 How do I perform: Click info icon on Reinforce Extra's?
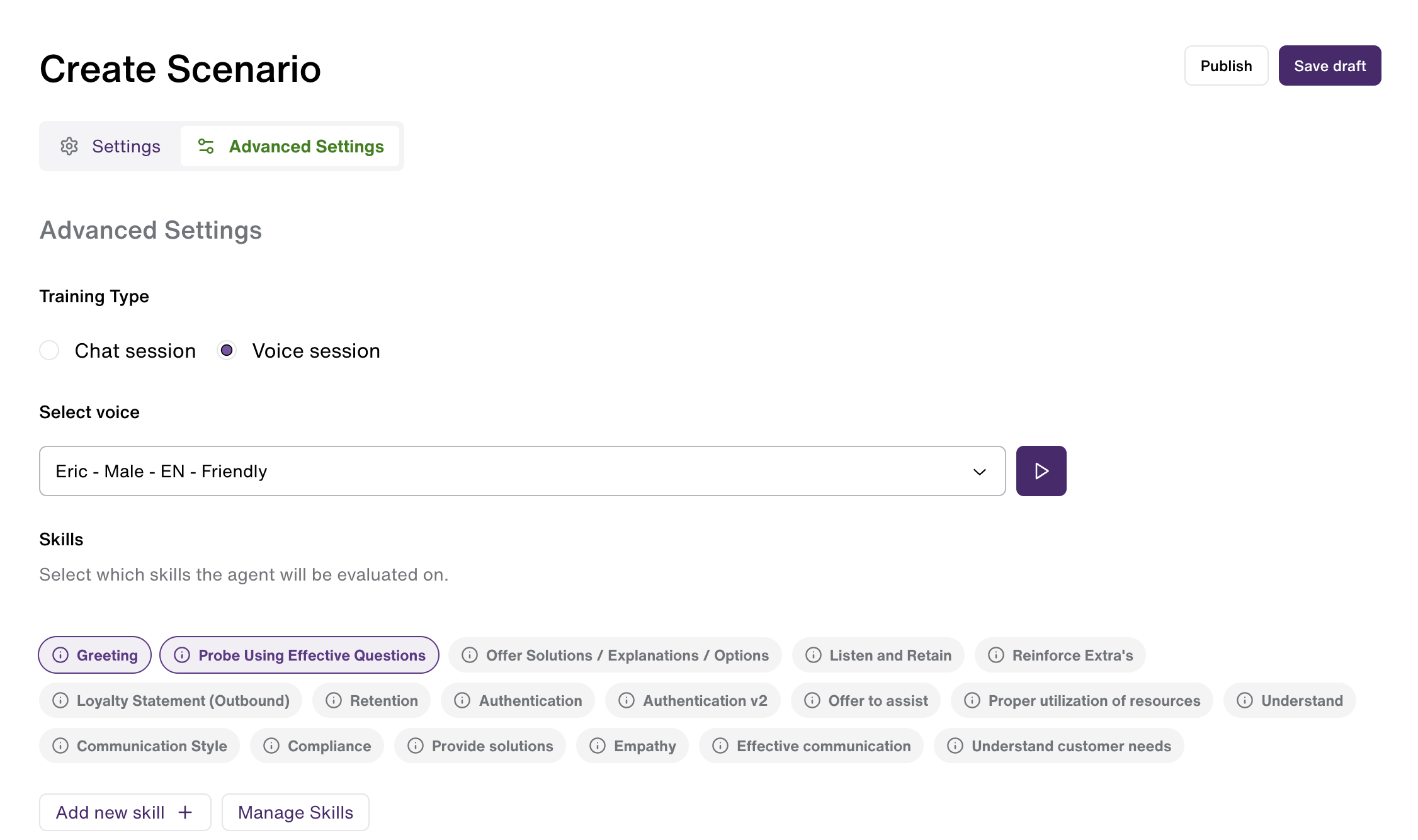[996, 655]
